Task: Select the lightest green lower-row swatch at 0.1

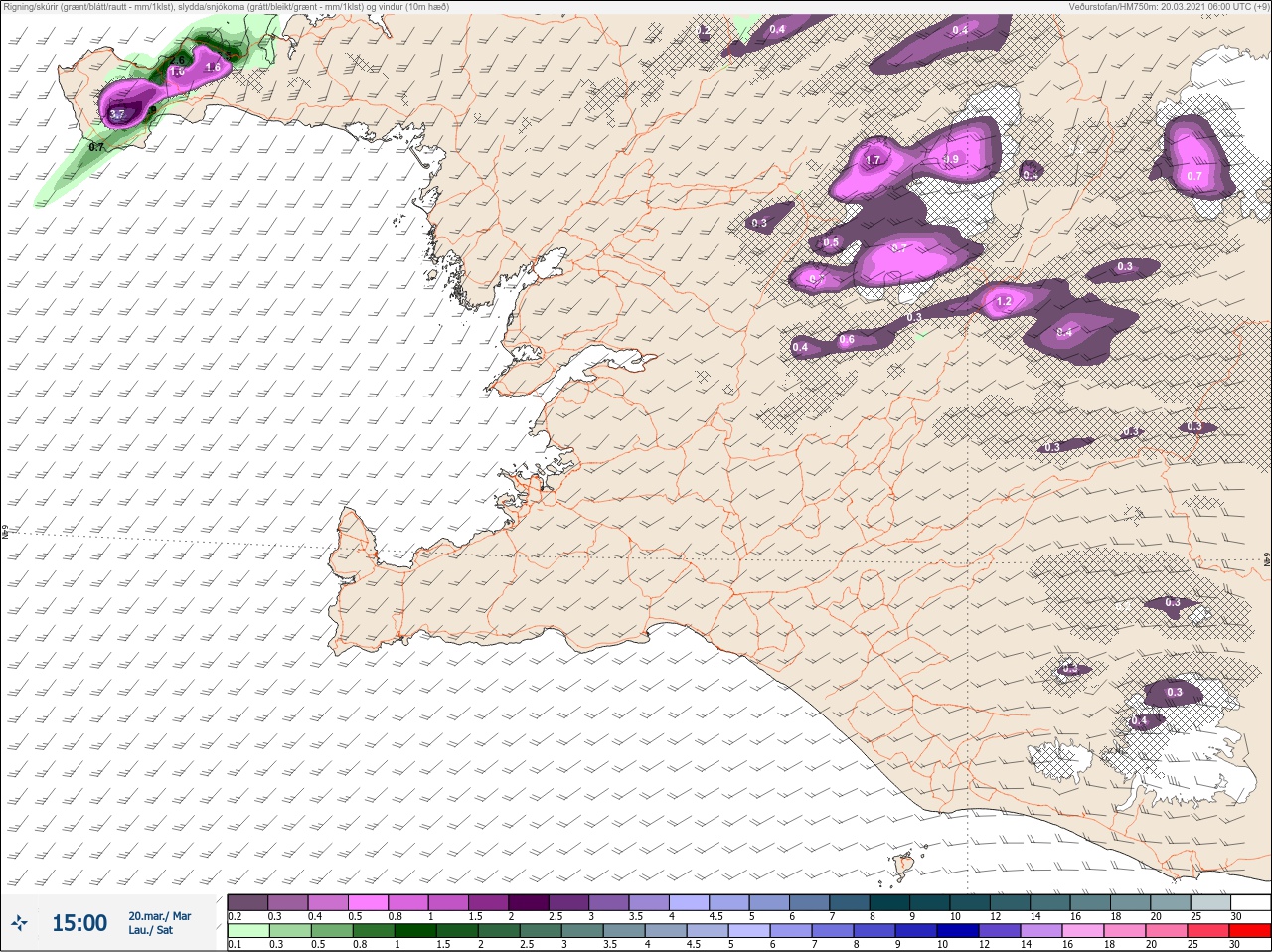Action: point(247,930)
